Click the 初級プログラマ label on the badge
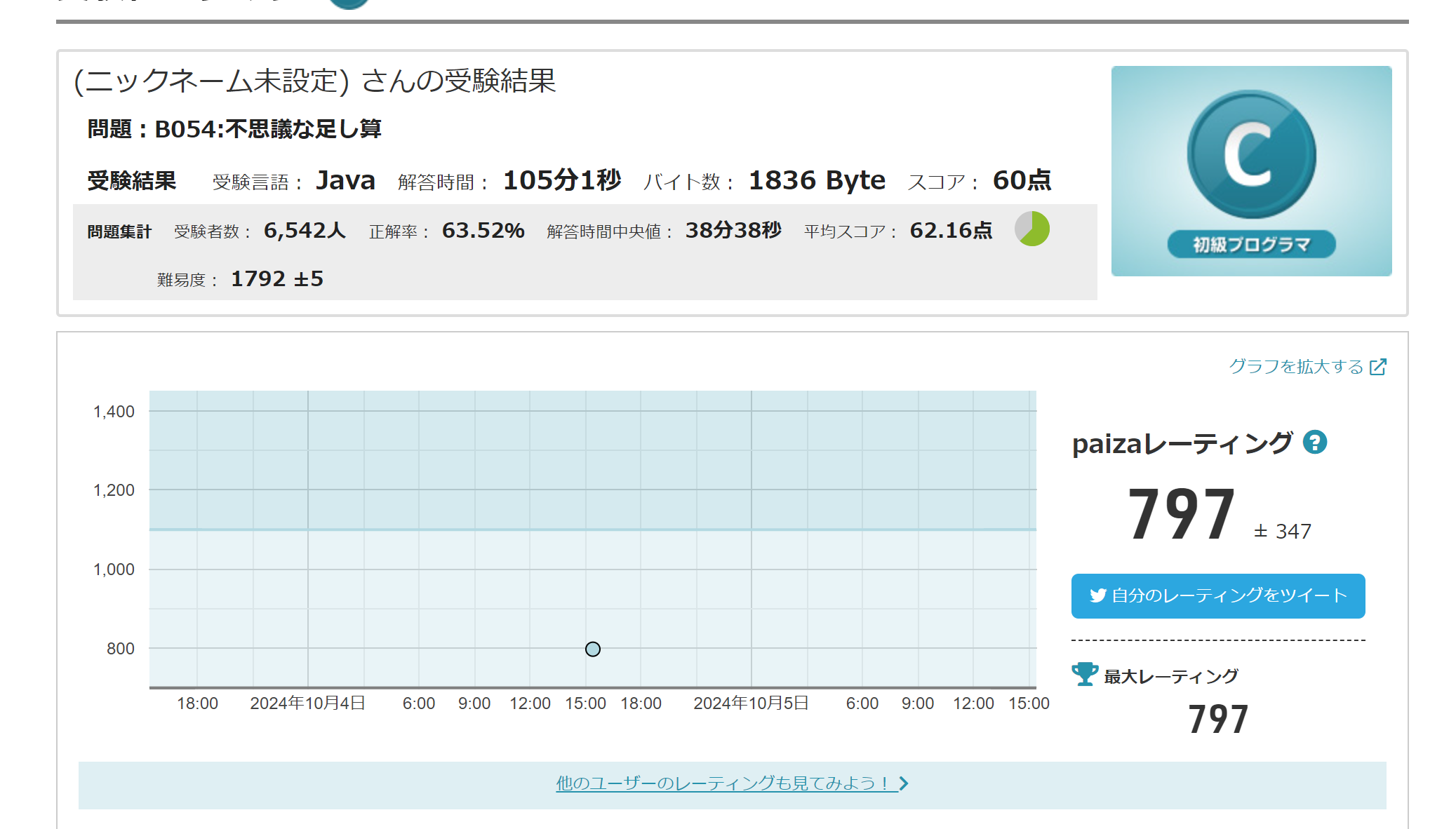Viewport: 1456px width, 829px height. (x=1251, y=244)
